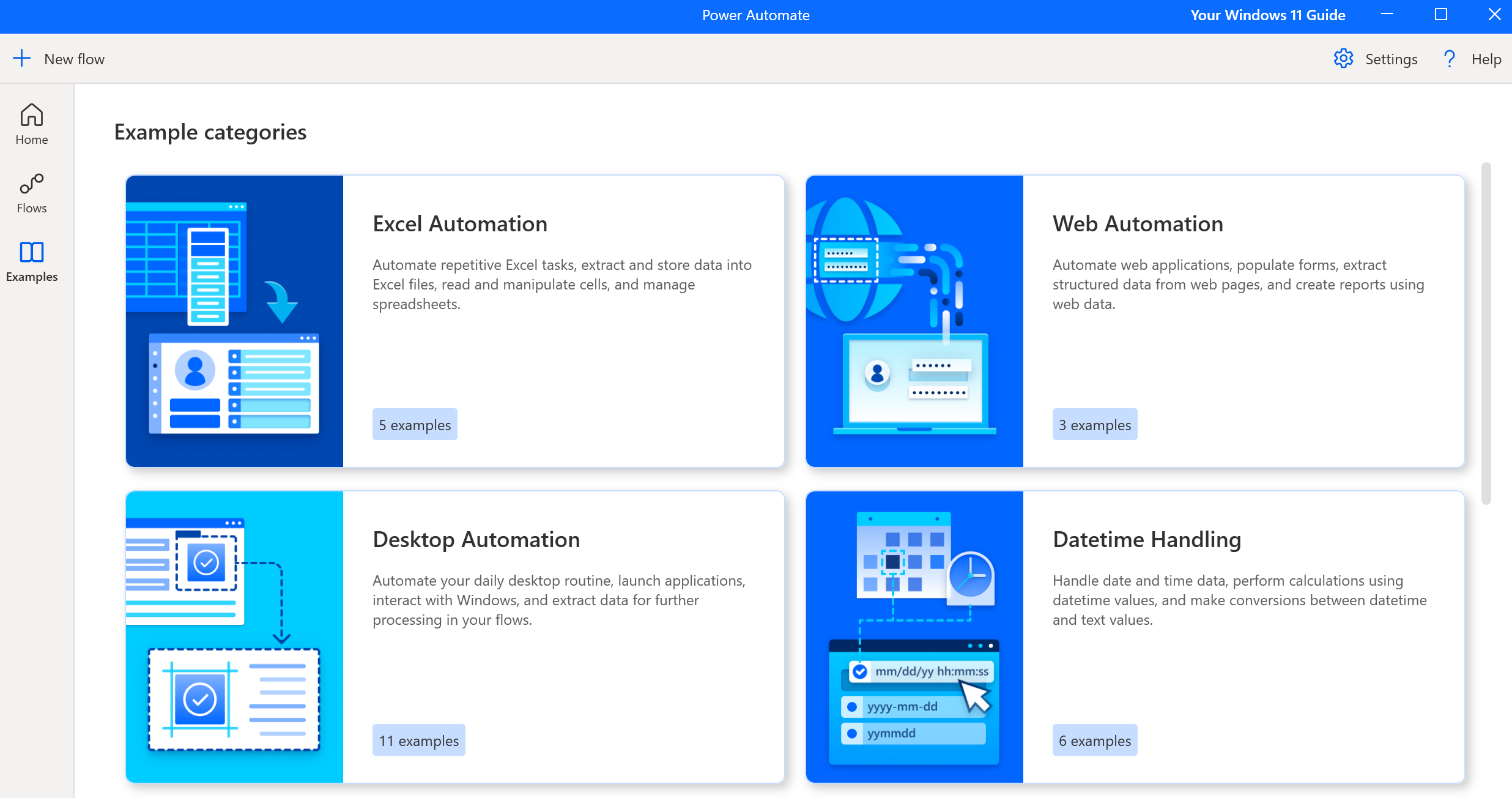
Task: Click the 3 examples badge under Web Automation
Action: [x=1095, y=424]
